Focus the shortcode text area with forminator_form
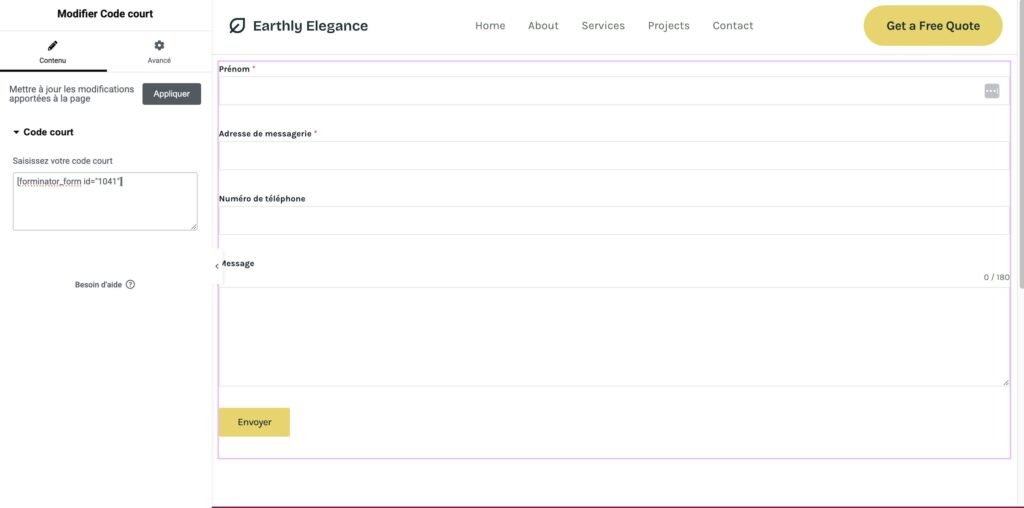 [104, 201]
